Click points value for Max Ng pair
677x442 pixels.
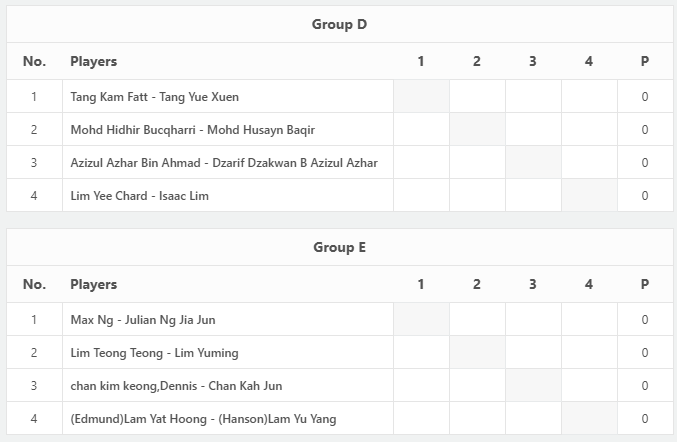[645, 320]
